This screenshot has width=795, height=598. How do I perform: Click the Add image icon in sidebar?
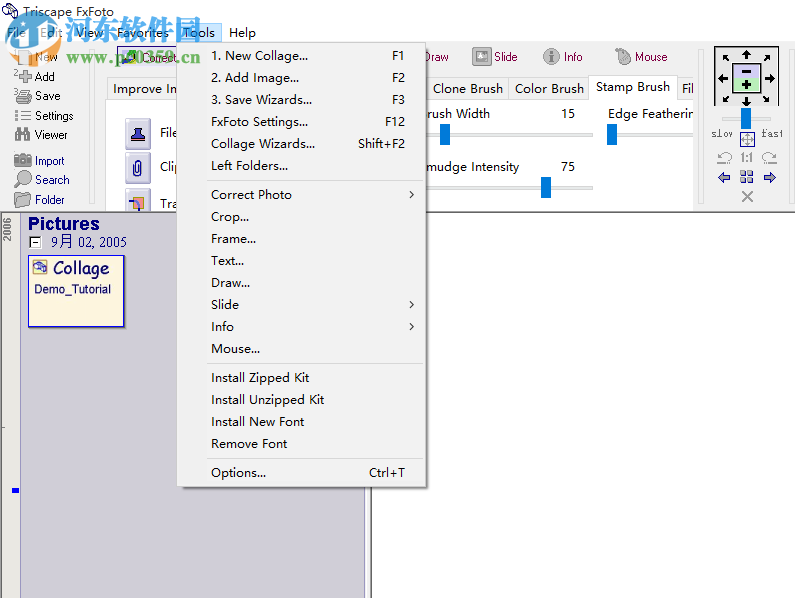(23, 77)
